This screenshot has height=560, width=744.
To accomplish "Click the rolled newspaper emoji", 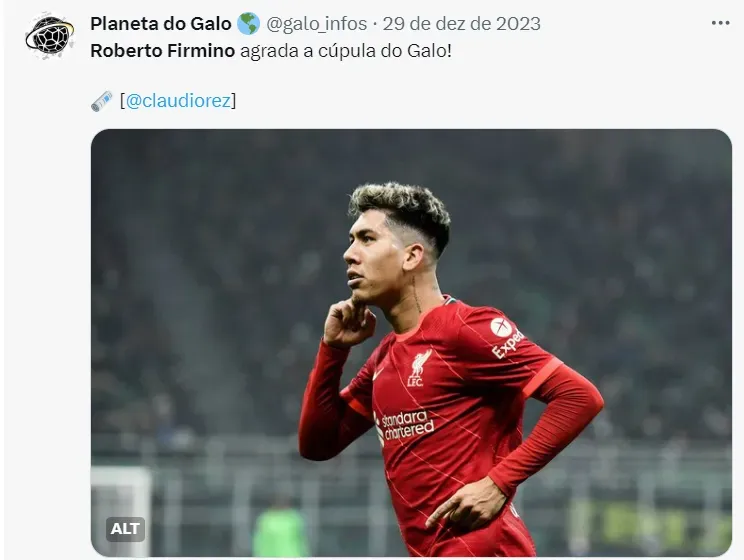I will pyautogui.click(x=102, y=101).
